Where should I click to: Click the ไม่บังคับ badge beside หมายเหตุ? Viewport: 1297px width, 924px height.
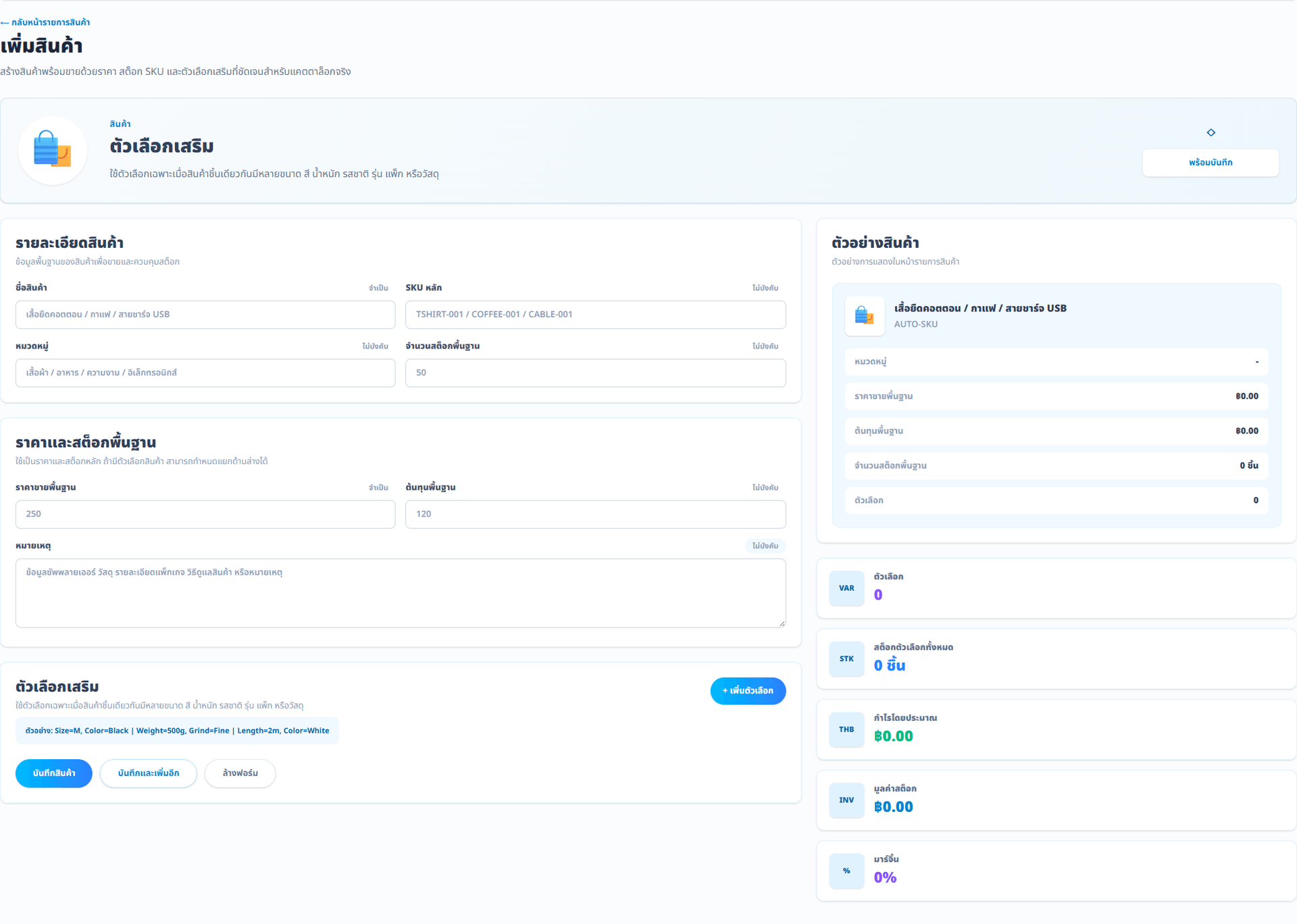(765, 546)
